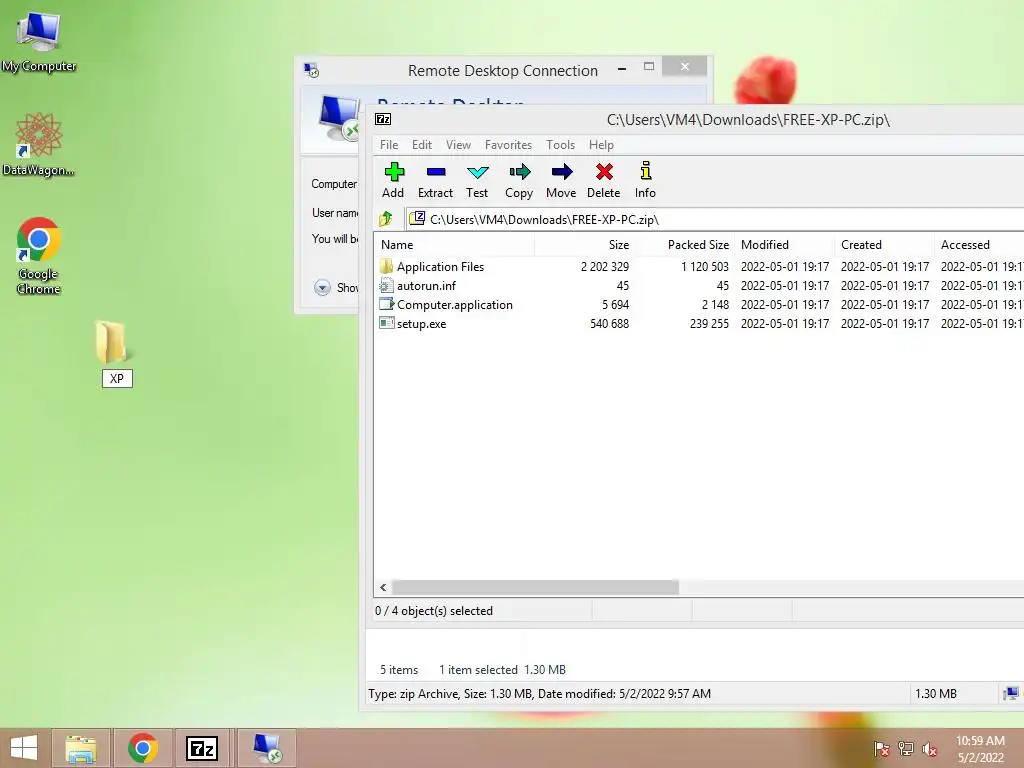
Task: Click Remote Desktop Connection title icon
Action: tap(312, 70)
